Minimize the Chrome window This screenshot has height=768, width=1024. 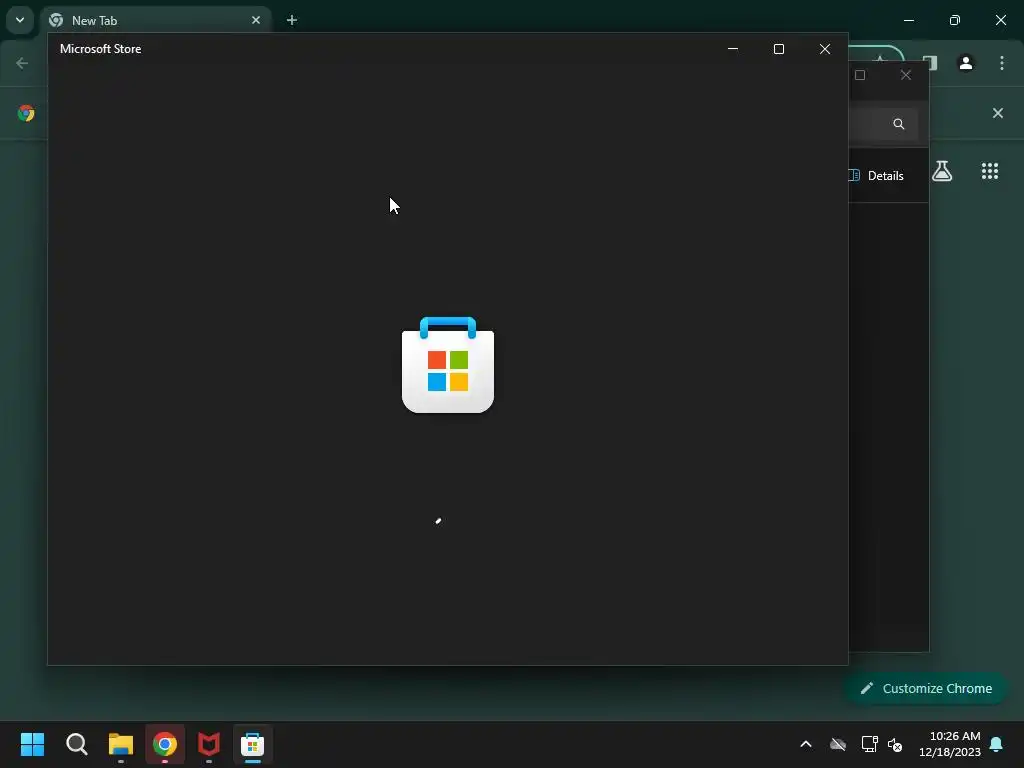[x=908, y=20]
